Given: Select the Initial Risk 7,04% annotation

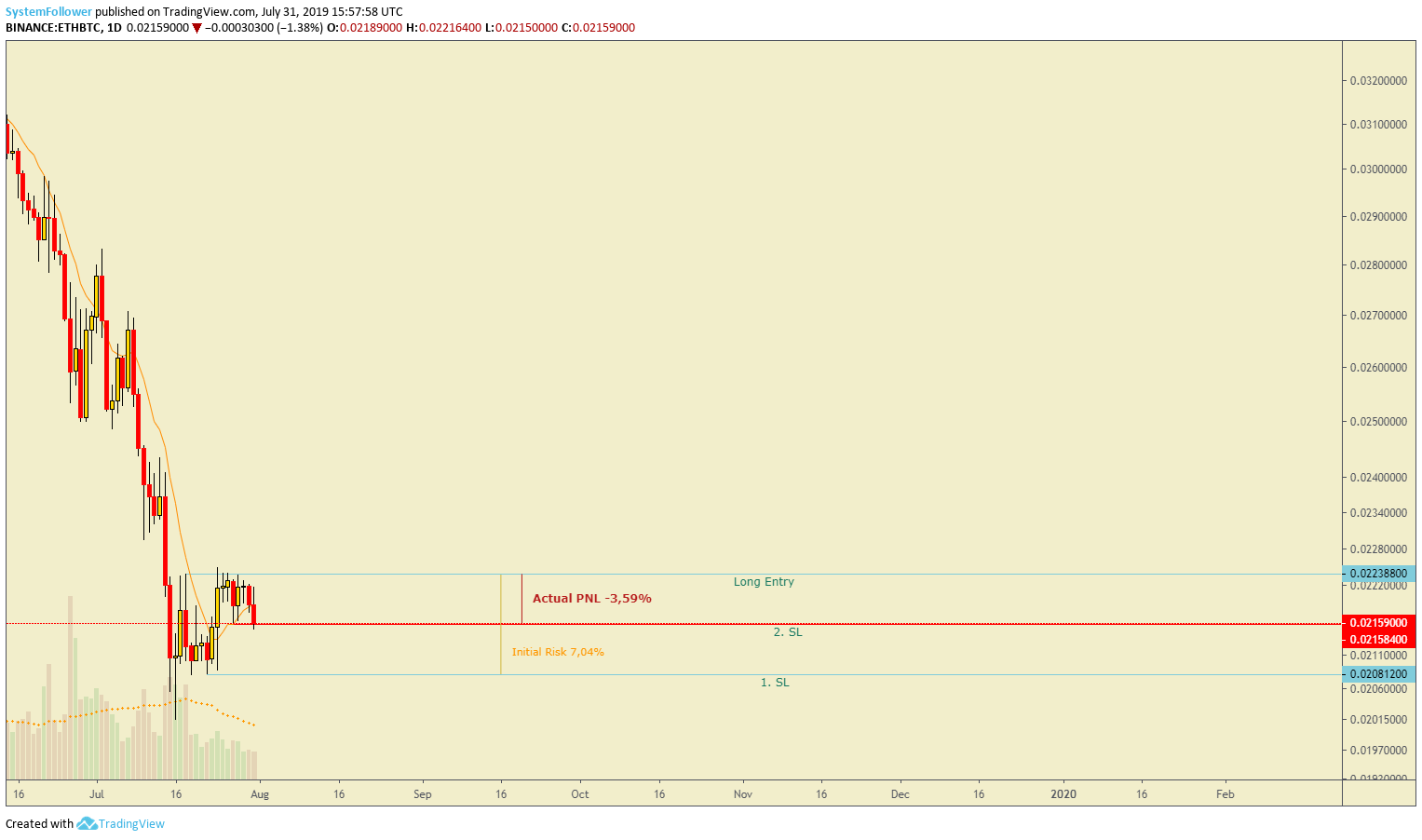Looking at the screenshot, I should [x=558, y=652].
